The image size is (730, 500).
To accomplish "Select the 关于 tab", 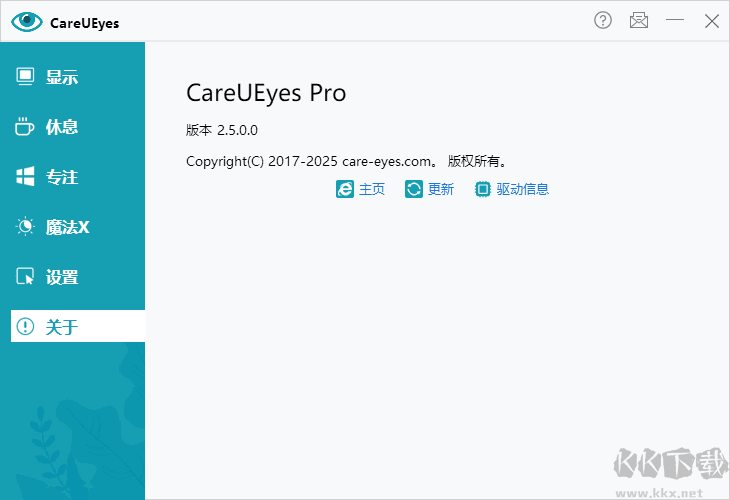I will [78, 326].
